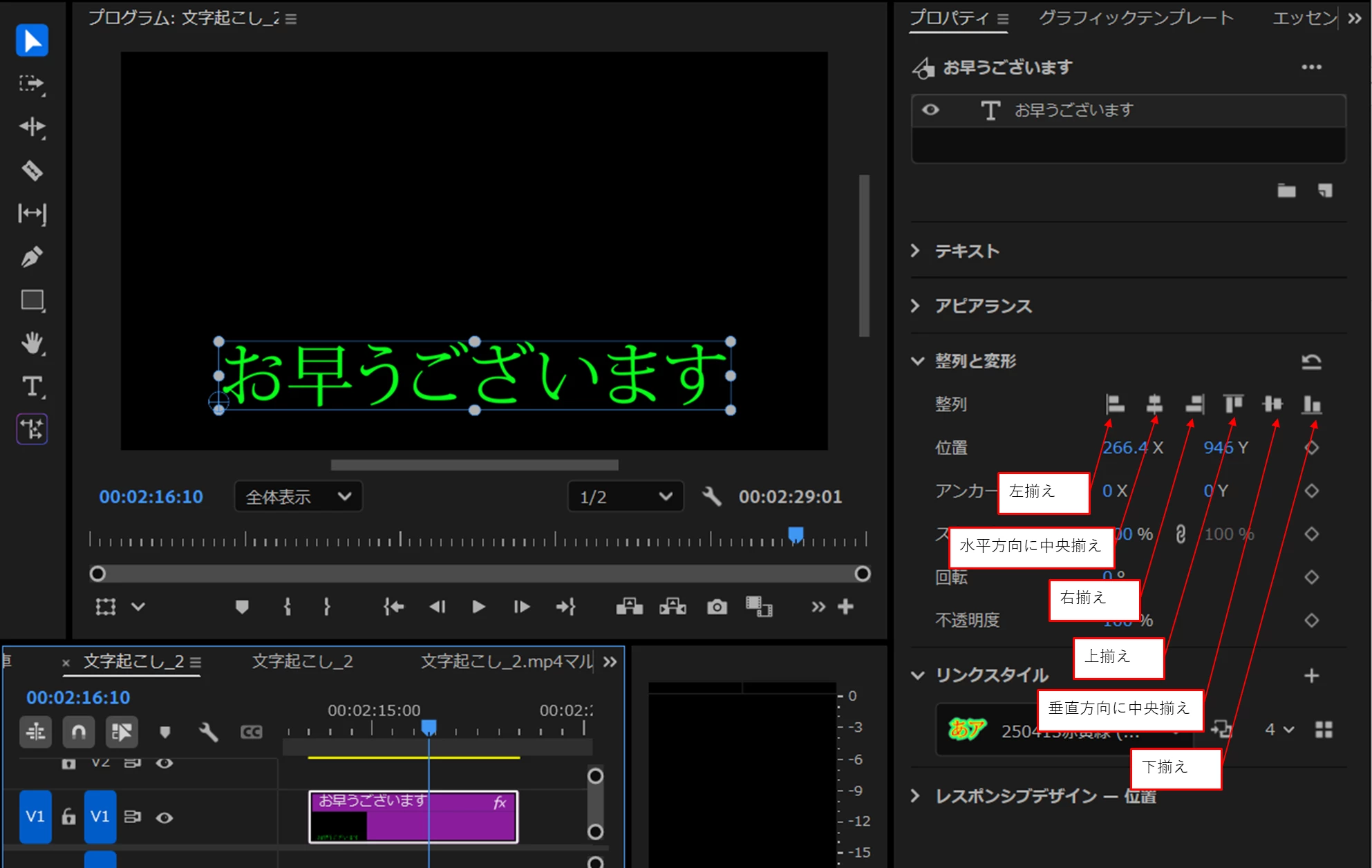Image resolution: width=1372 pixels, height=868 pixels.
Task: Open the 全体表示 zoom level dropdown
Action: pyautogui.click(x=299, y=496)
